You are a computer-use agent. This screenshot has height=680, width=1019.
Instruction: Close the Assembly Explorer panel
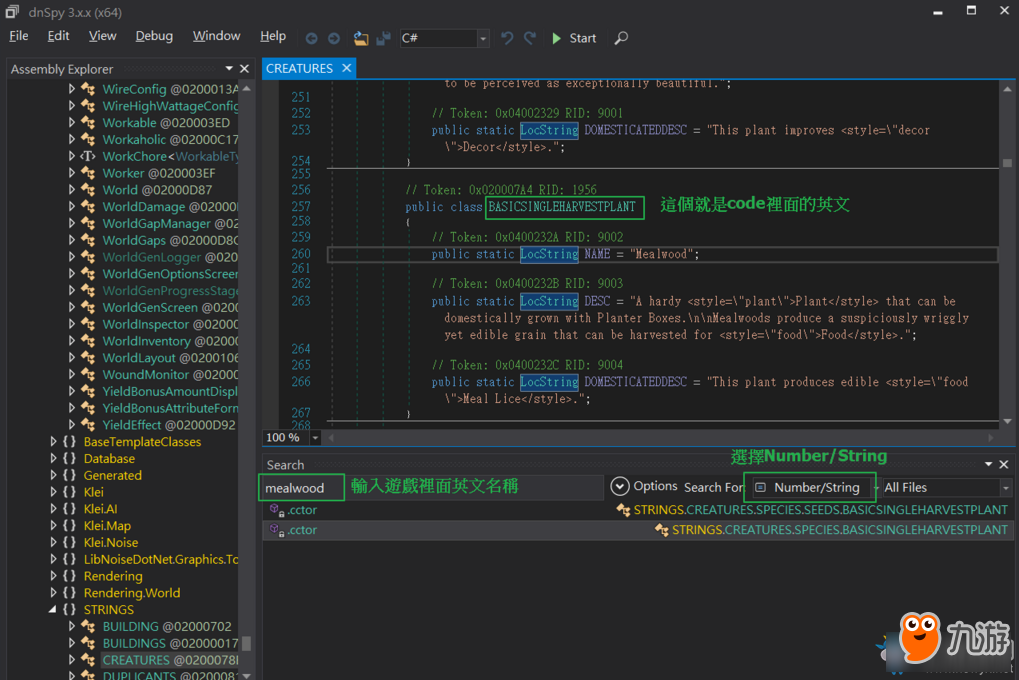[x=244, y=69]
